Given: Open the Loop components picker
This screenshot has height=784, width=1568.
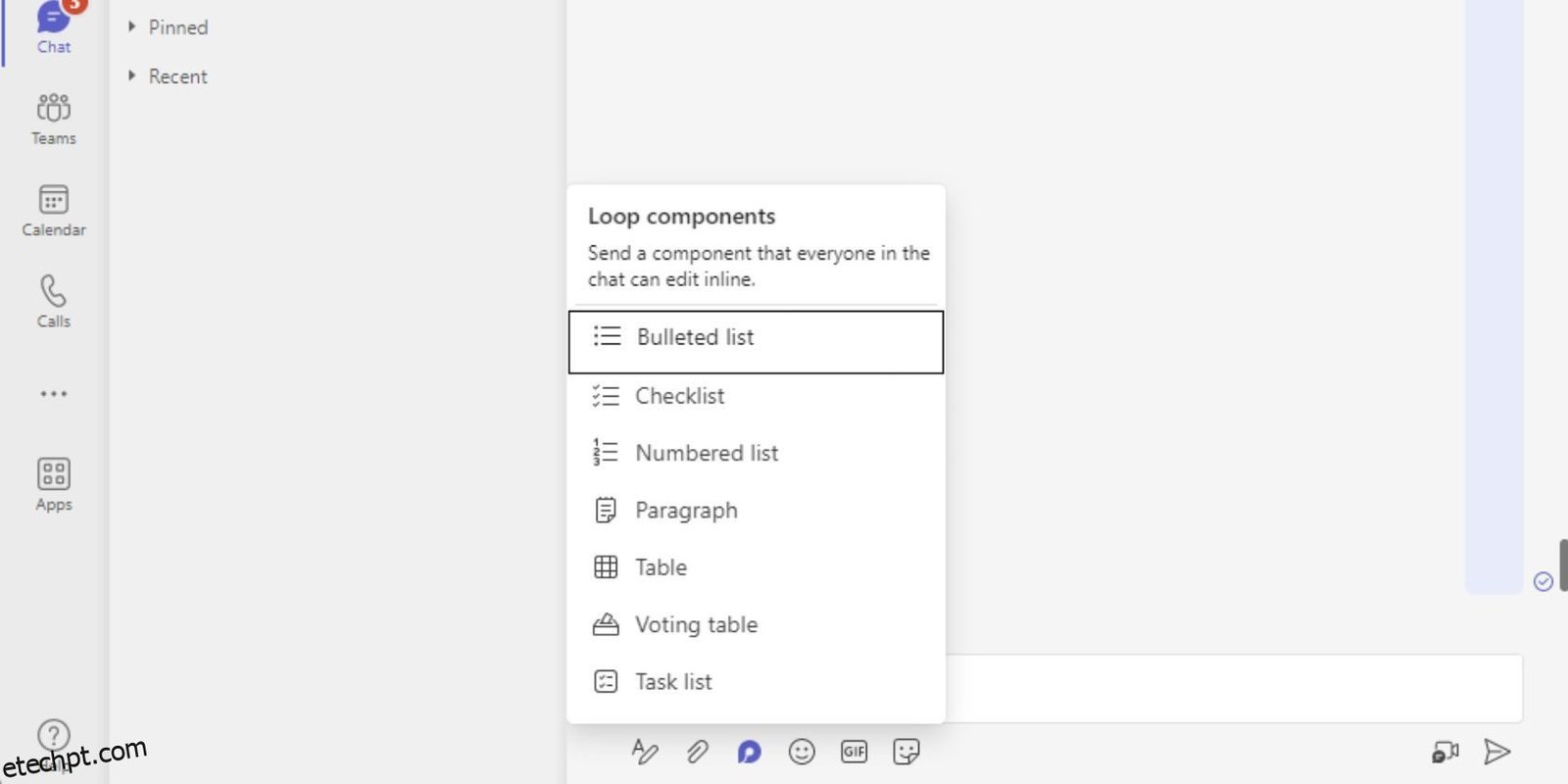Looking at the screenshot, I should [x=749, y=752].
